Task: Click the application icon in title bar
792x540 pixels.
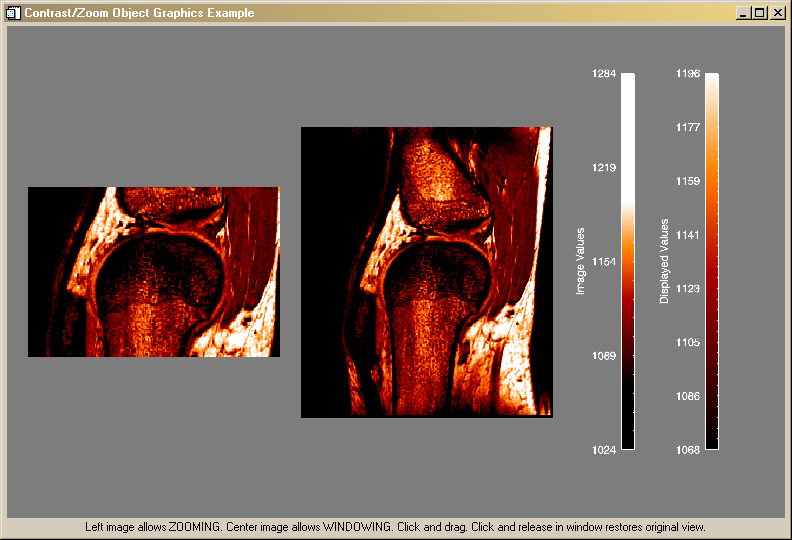Action: click(x=14, y=13)
